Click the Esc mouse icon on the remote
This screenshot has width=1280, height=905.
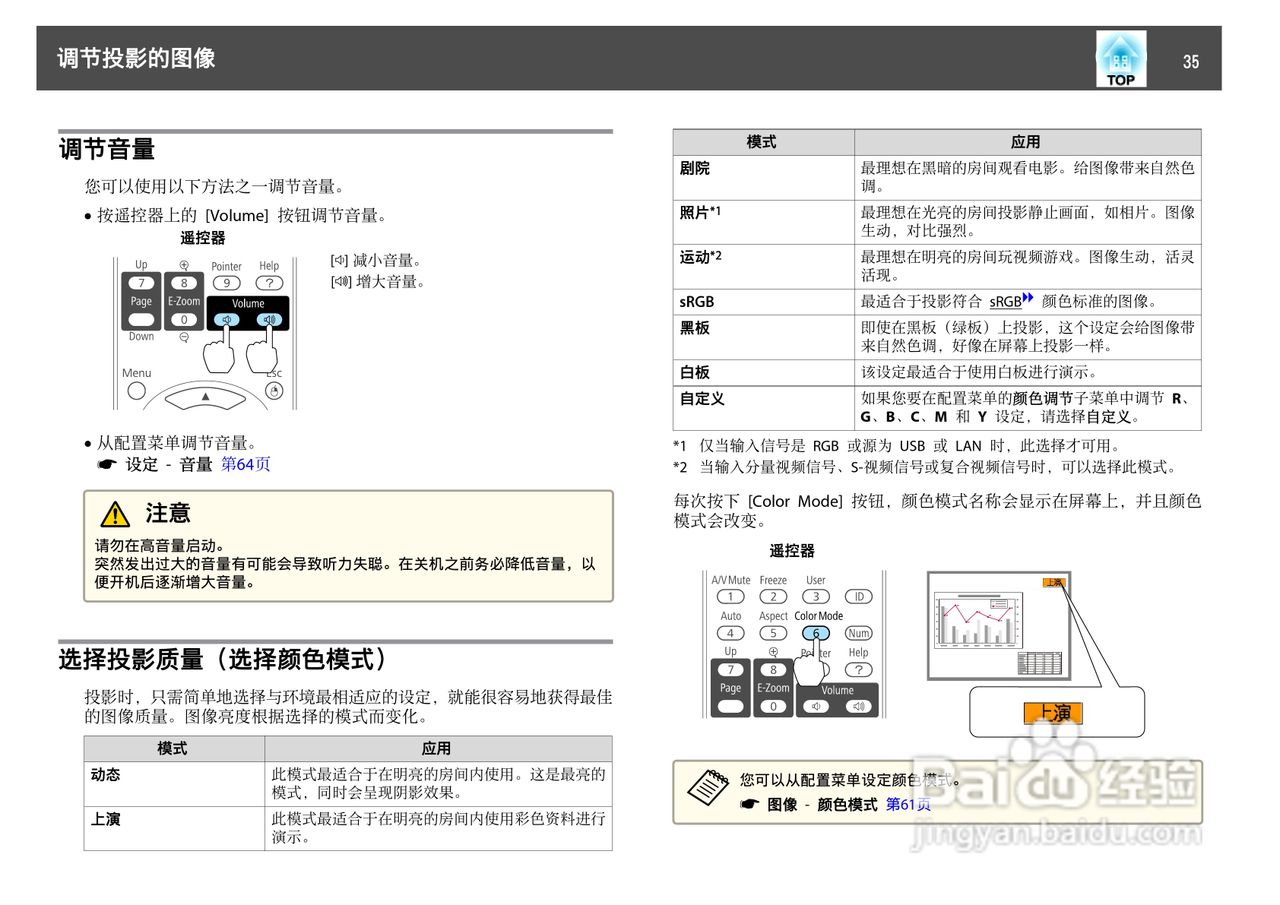pyautogui.click(x=275, y=390)
